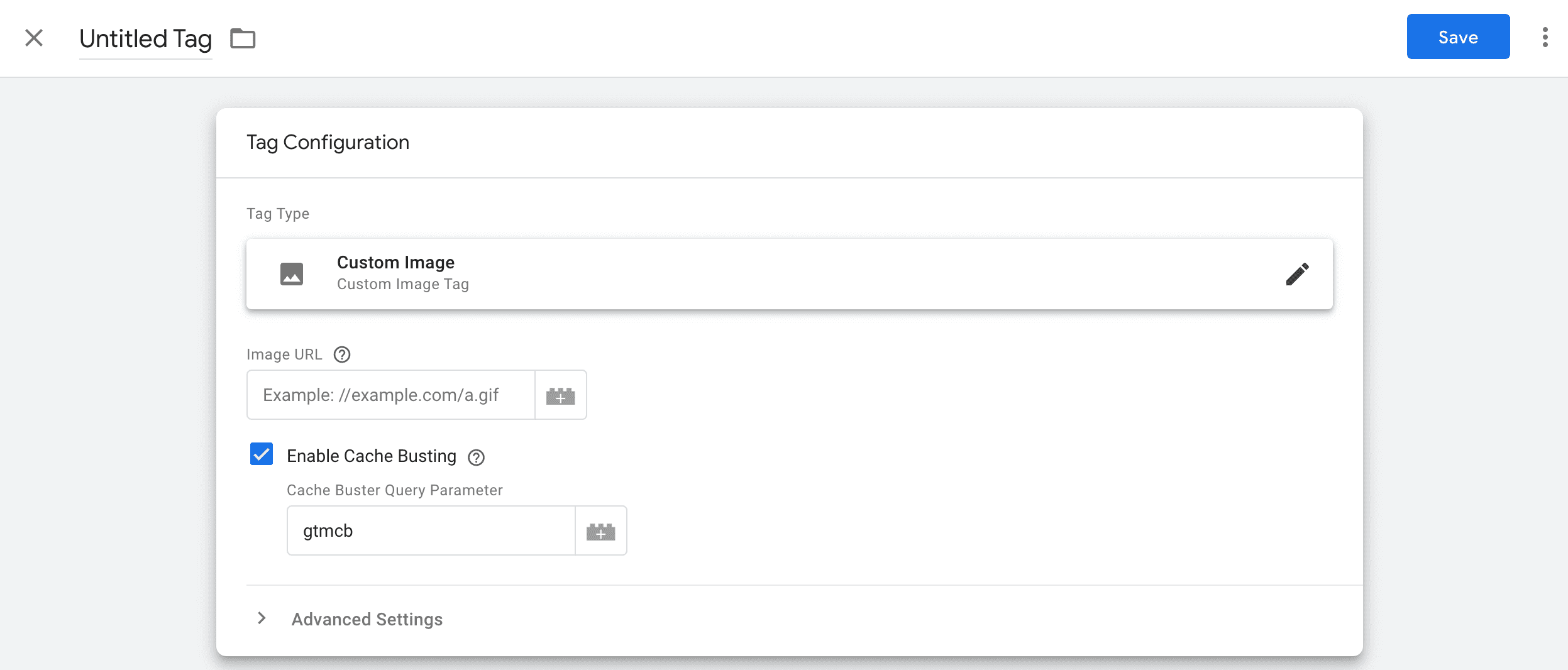Click the variable brick icon for cache buster
1568x670 pixels.
600,530
